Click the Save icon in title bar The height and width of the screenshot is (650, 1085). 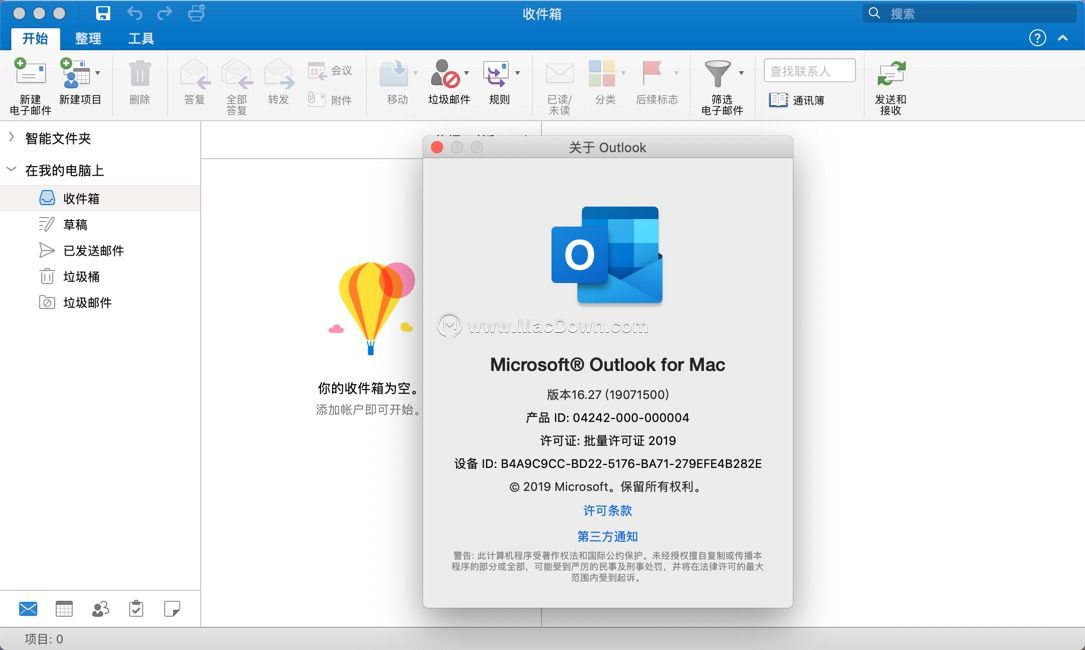(103, 13)
